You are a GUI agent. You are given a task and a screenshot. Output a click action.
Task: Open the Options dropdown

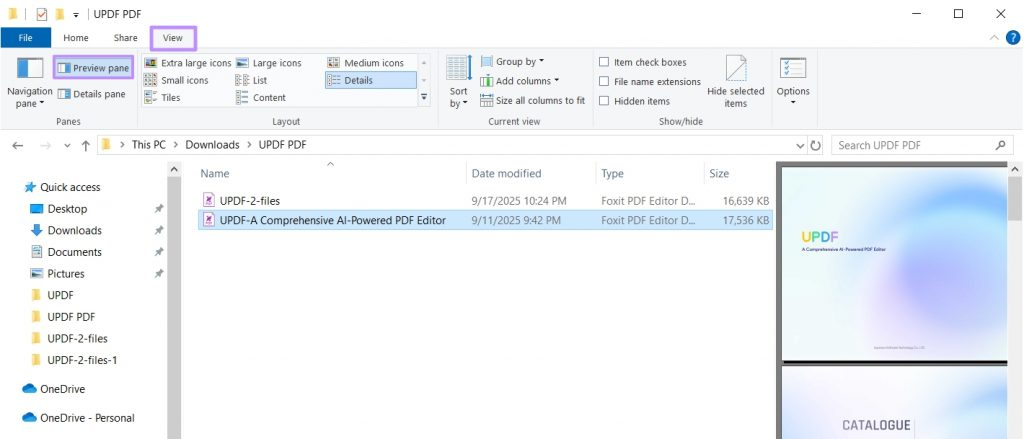tap(793, 82)
